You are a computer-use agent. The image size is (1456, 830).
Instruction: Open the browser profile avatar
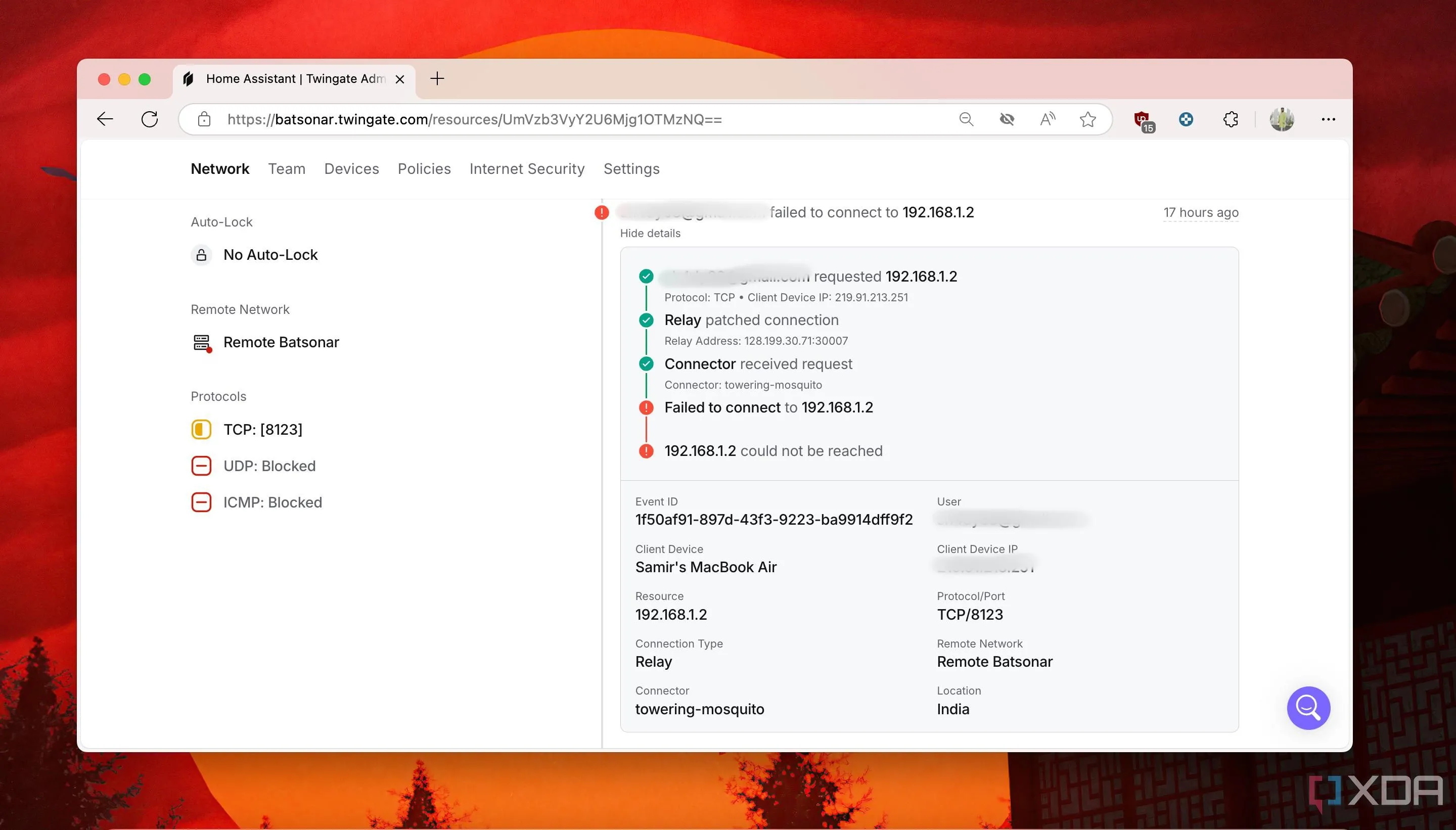coord(1282,119)
